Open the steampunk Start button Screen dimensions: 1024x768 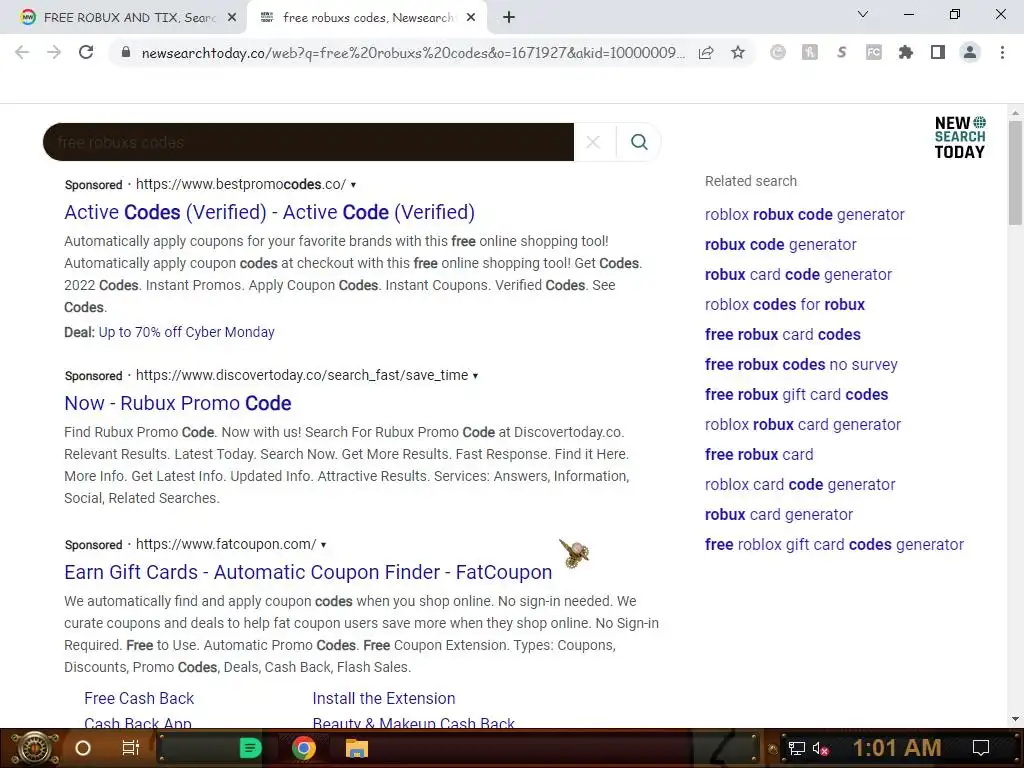click(x=35, y=748)
